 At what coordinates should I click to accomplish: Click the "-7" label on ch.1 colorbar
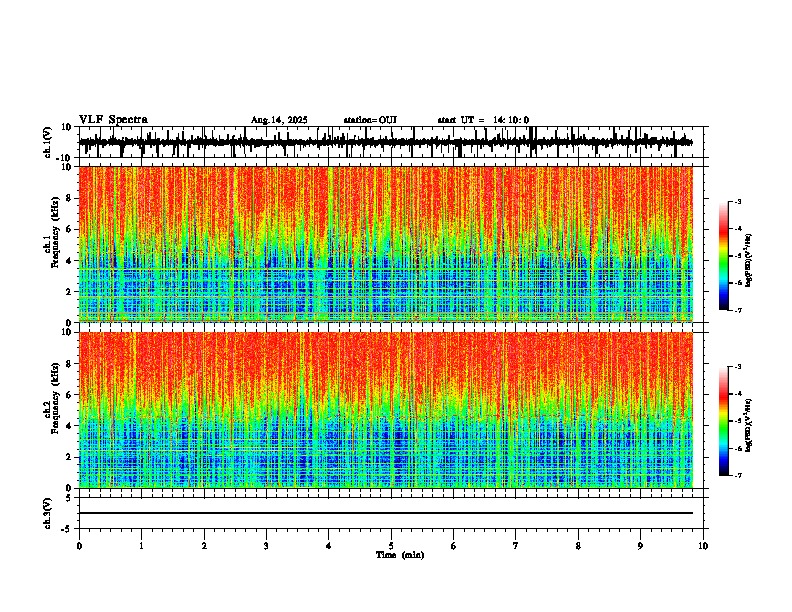(x=737, y=310)
